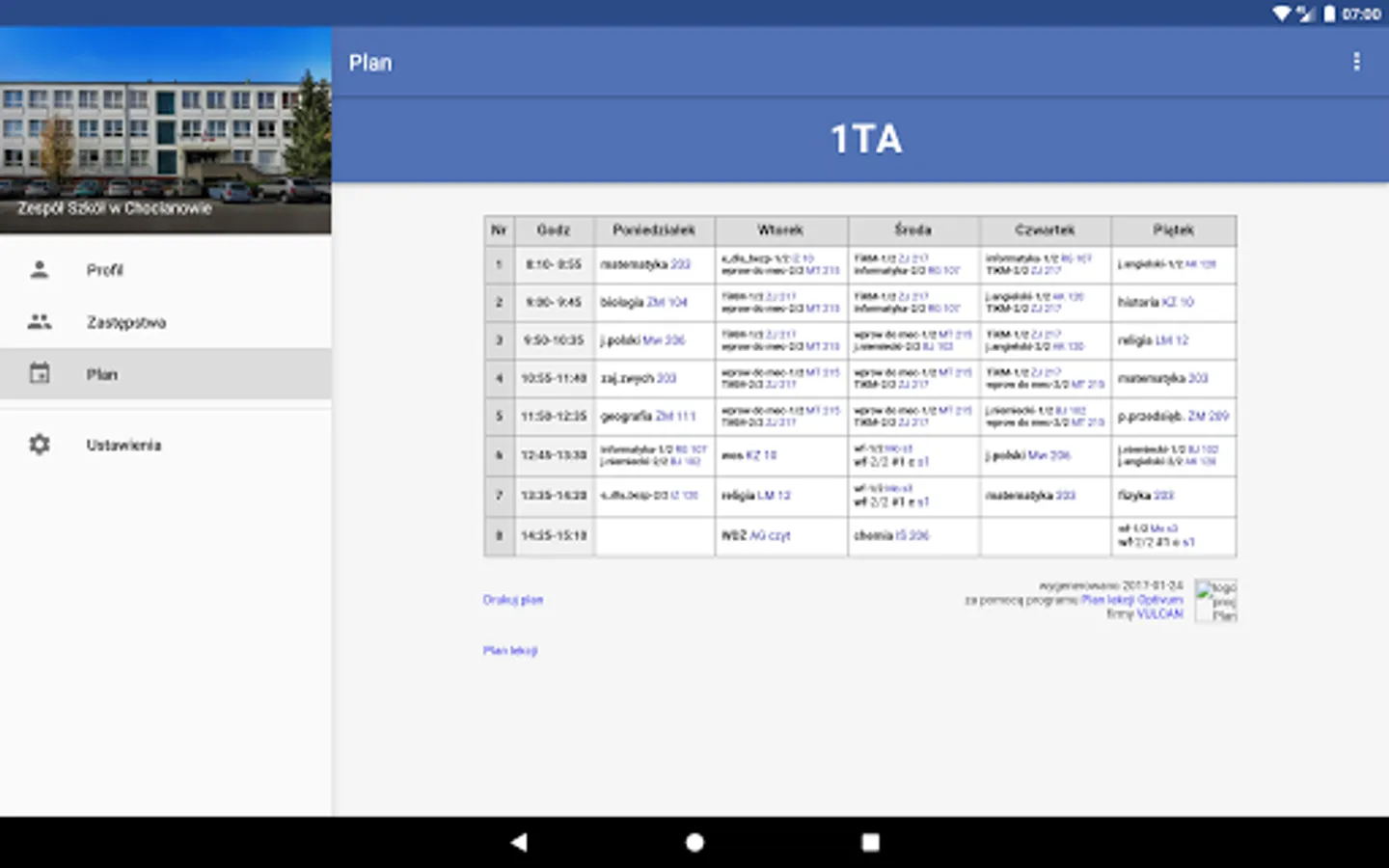The width and height of the screenshot is (1389, 868).
Task: Click the zaj.zwych lesson on Monday
Action: (627, 379)
